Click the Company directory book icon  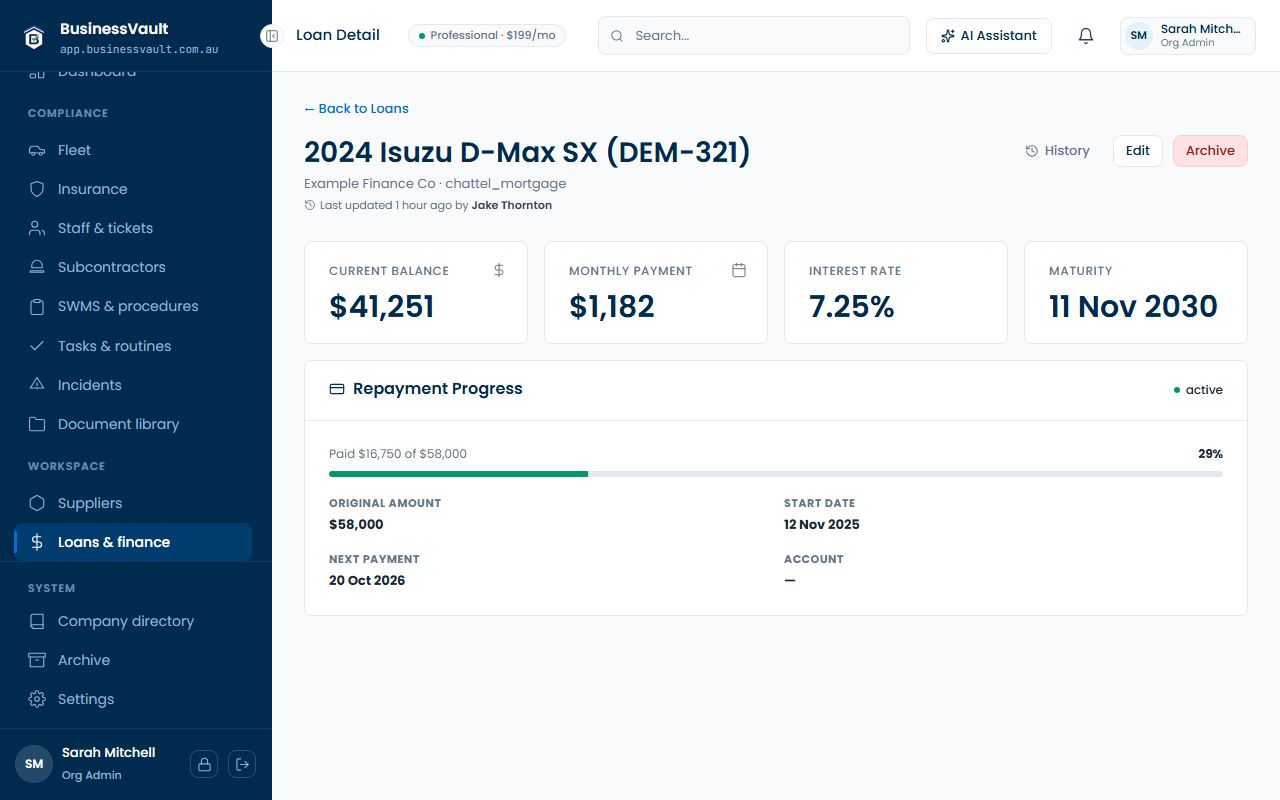37,621
